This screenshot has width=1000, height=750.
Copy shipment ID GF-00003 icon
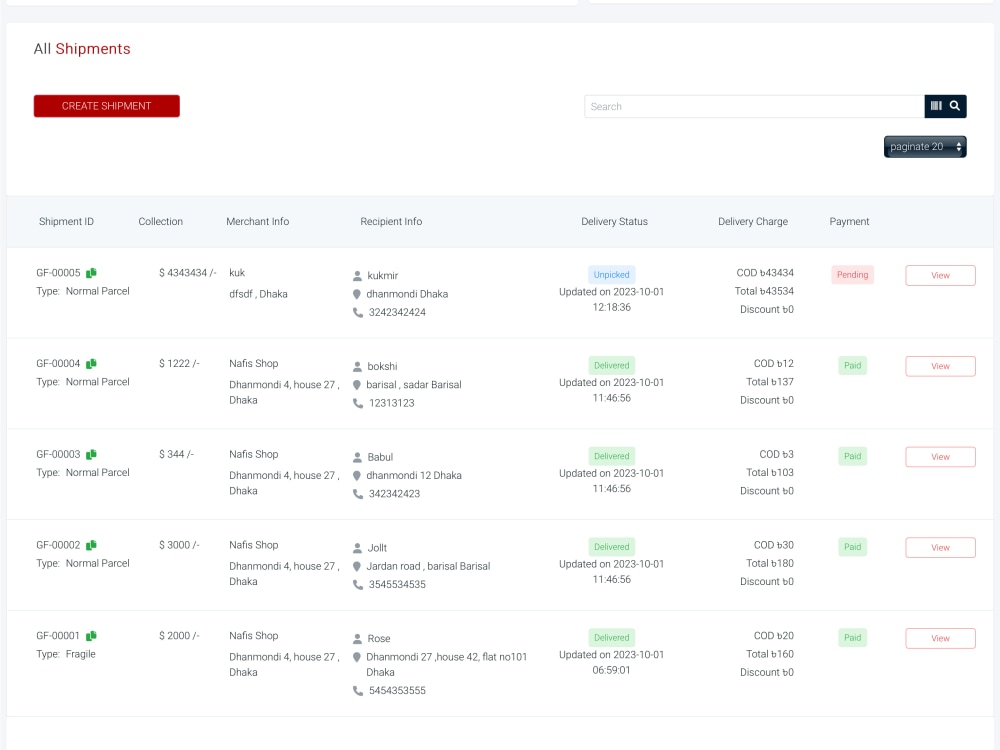coord(91,454)
